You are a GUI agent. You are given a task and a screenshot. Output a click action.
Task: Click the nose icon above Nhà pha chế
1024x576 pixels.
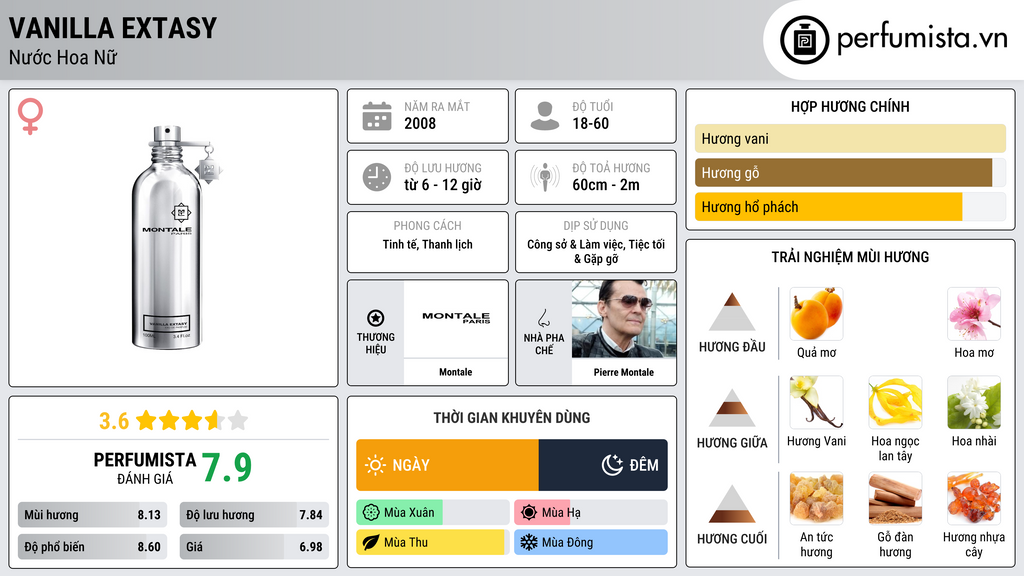pyautogui.click(x=543, y=318)
